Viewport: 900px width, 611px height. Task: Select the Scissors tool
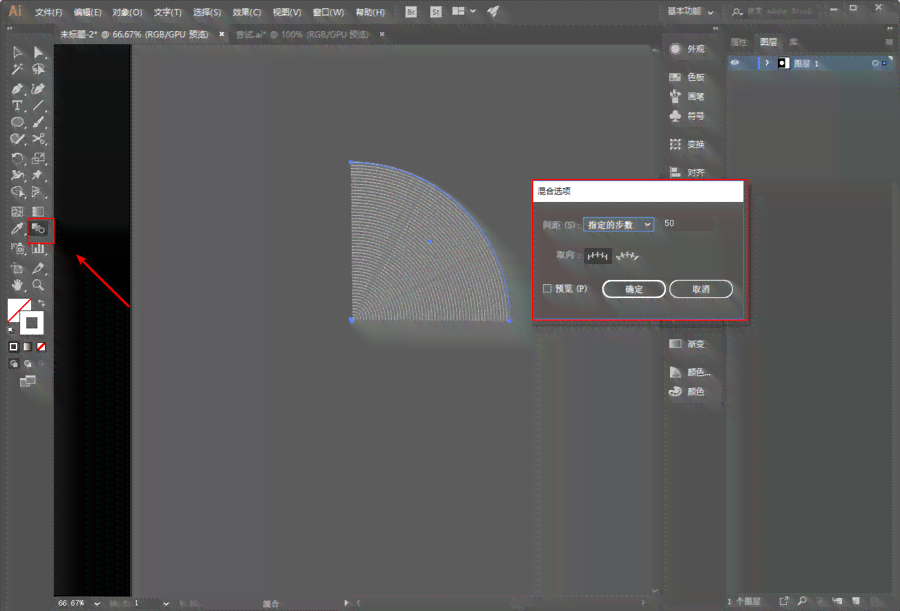[x=38, y=139]
